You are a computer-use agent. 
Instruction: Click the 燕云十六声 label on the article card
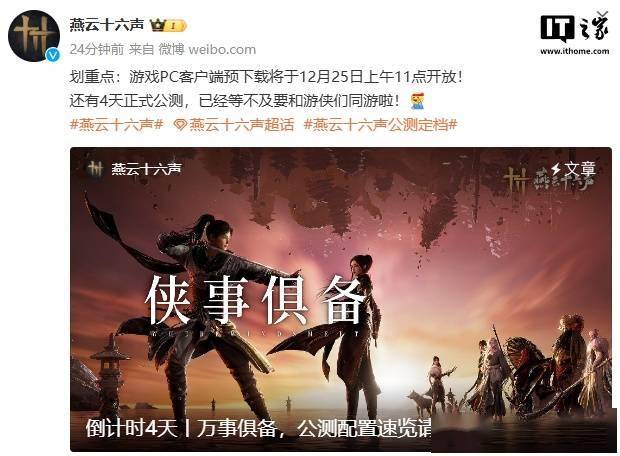(x=146, y=169)
